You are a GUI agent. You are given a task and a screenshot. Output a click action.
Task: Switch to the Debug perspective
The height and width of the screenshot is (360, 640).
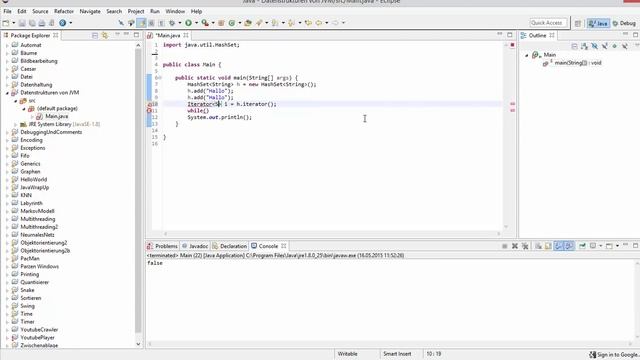click(624, 24)
